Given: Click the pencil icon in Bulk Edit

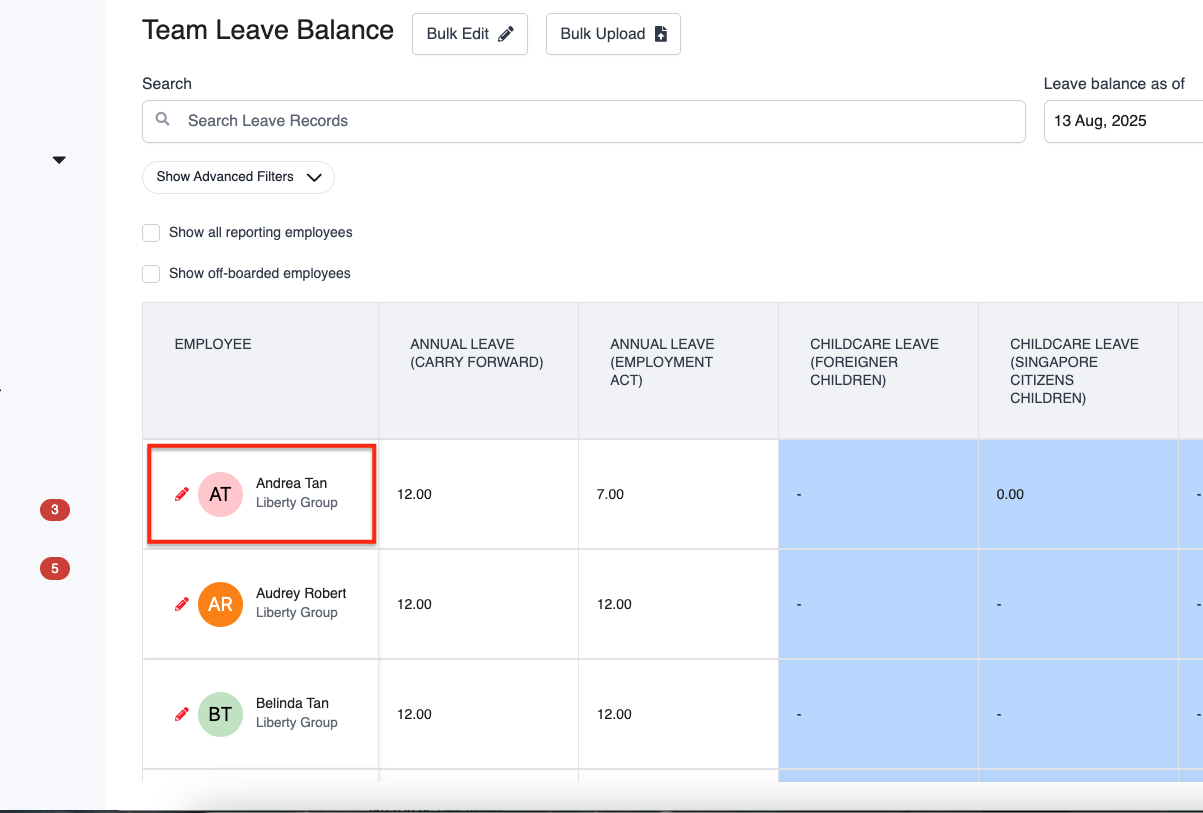Looking at the screenshot, I should point(506,34).
